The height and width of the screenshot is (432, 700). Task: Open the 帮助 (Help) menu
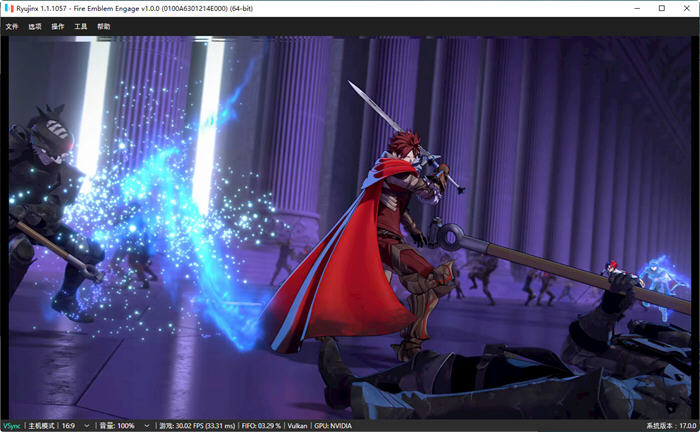pos(104,27)
